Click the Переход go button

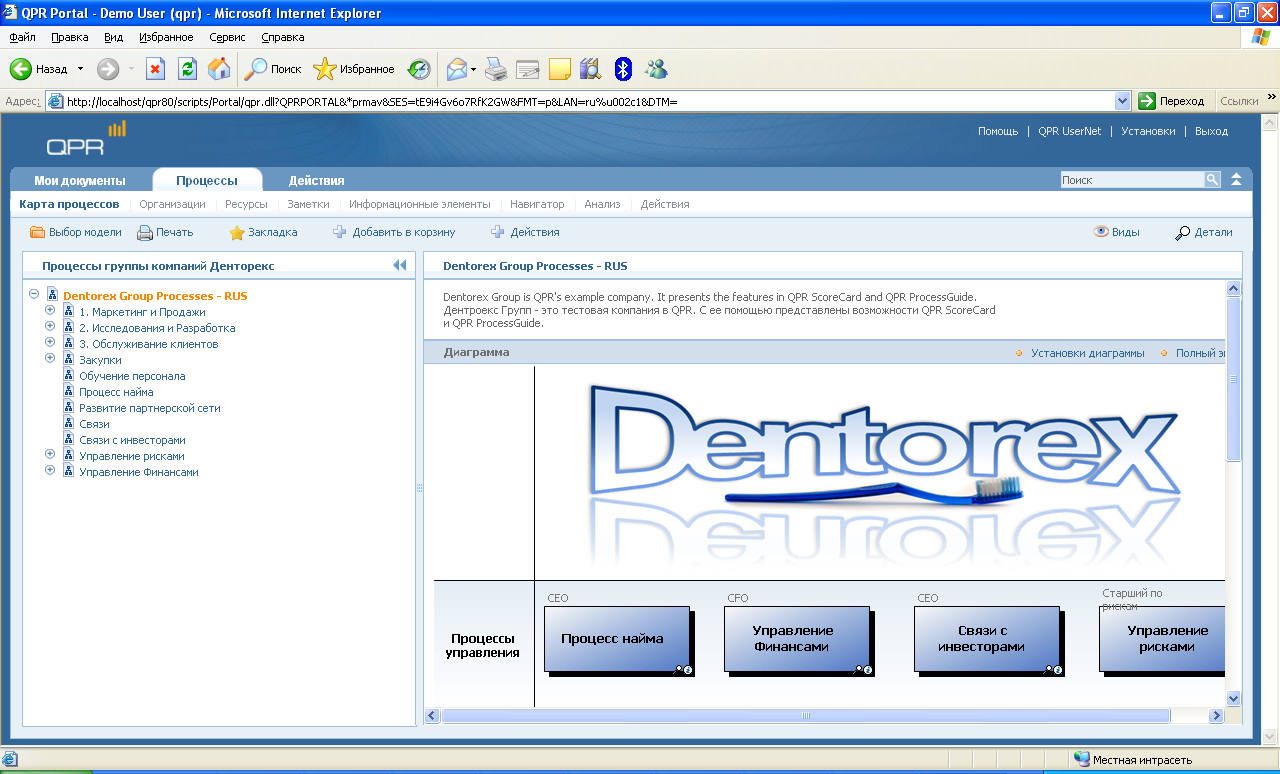[1172, 101]
